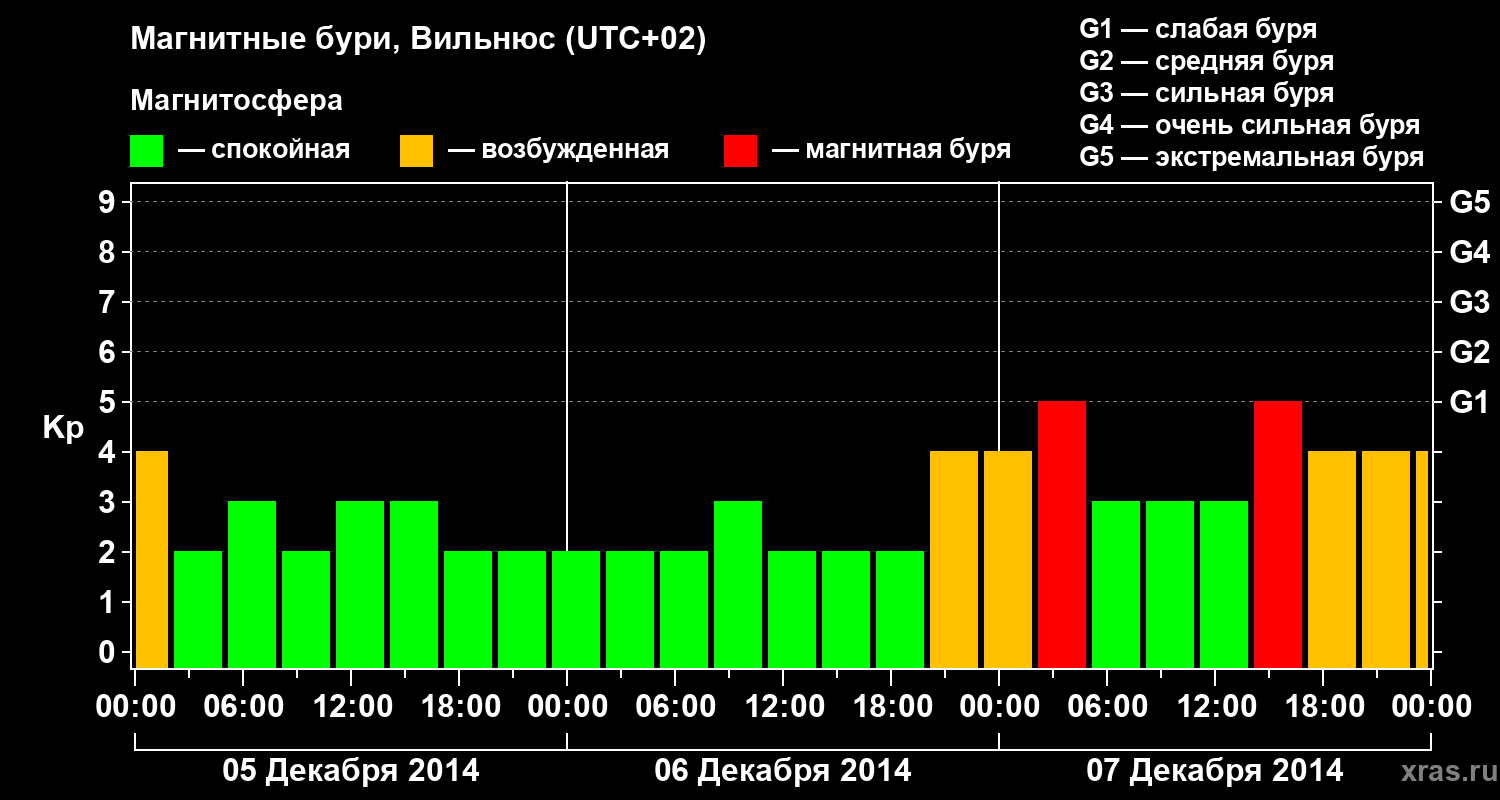Click the '05 Декабря 2014' date label
Viewport: 1500px width, 800px height.
point(351,771)
